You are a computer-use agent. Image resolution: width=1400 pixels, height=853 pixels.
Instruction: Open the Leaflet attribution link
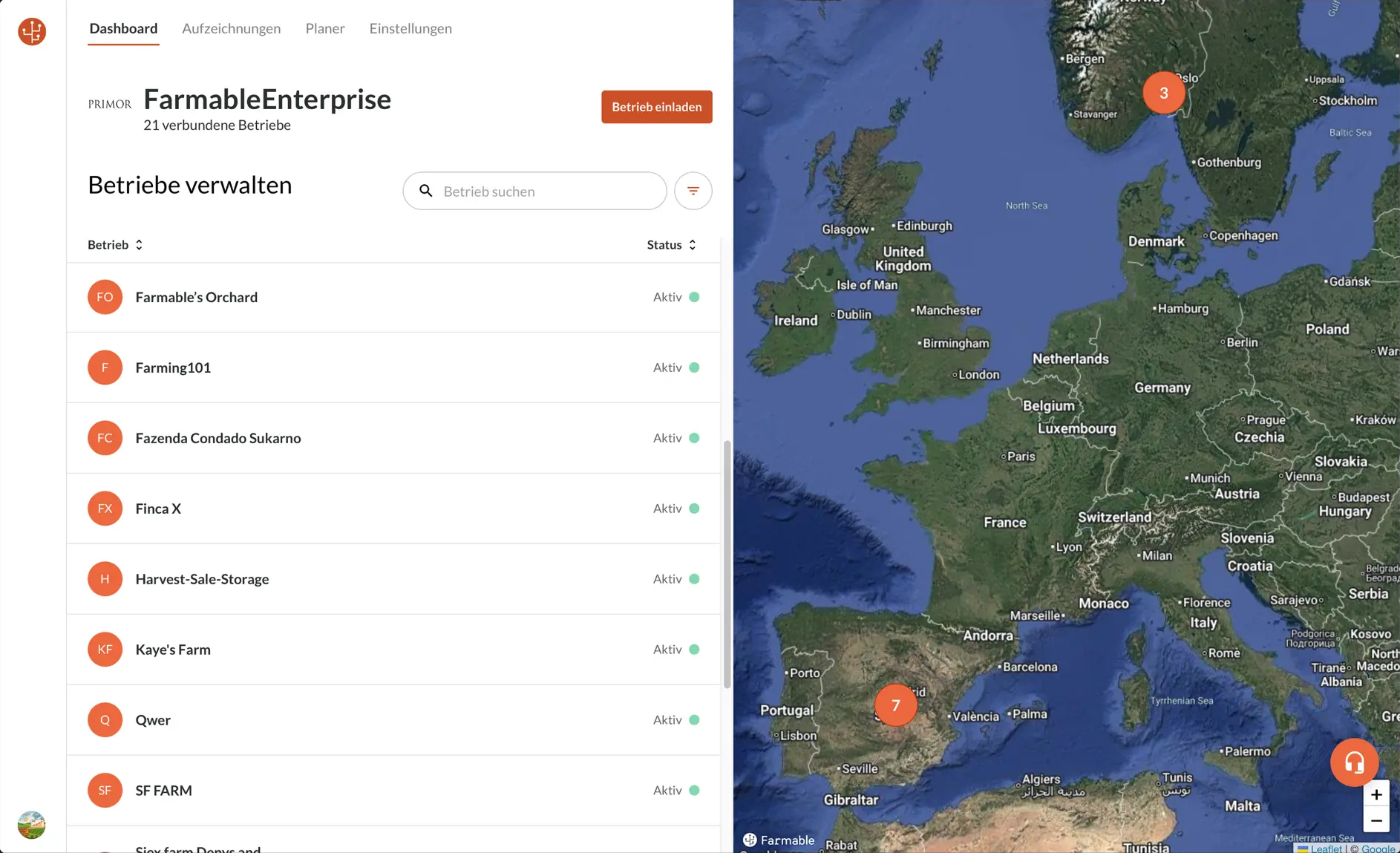[1326, 849]
